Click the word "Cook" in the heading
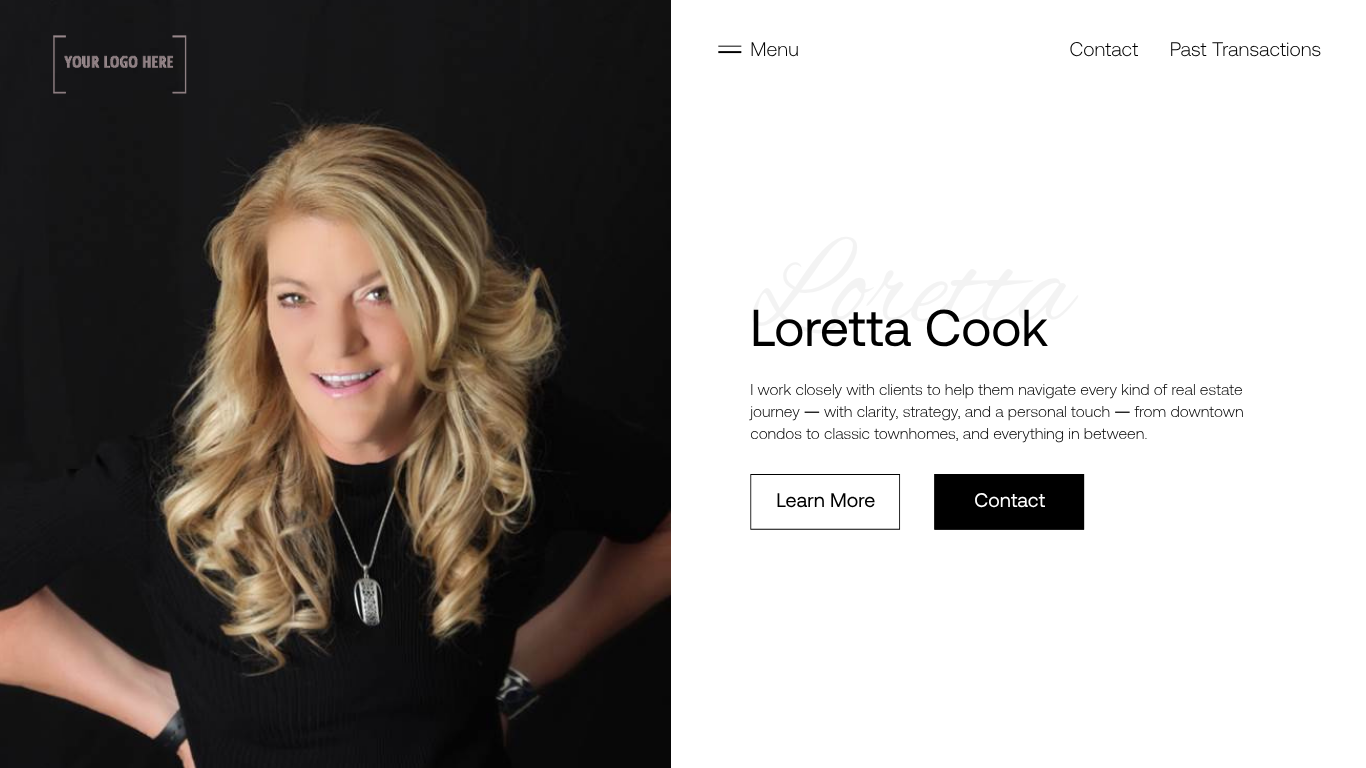 click(x=986, y=329)
